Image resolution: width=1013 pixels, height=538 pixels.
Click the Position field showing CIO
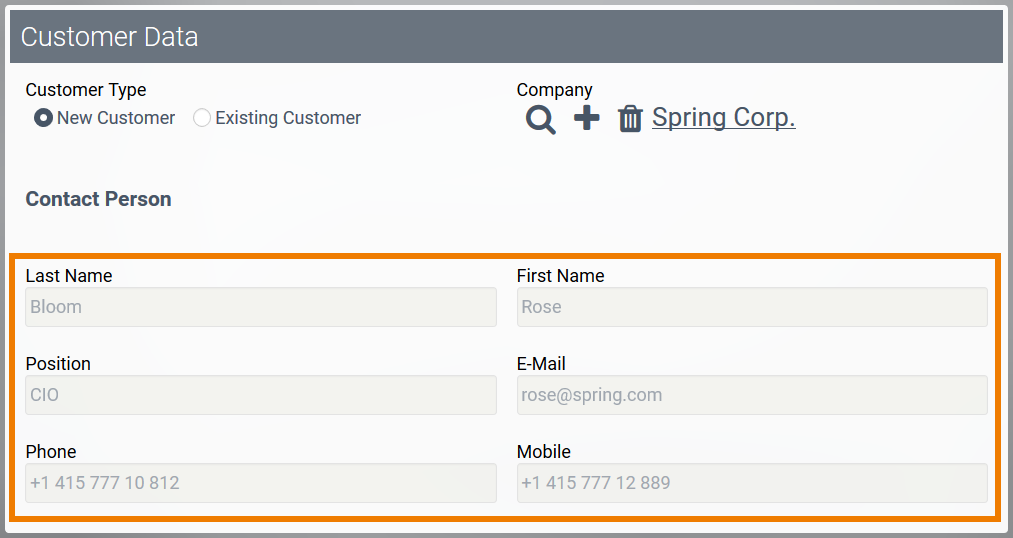coord(261,395)
